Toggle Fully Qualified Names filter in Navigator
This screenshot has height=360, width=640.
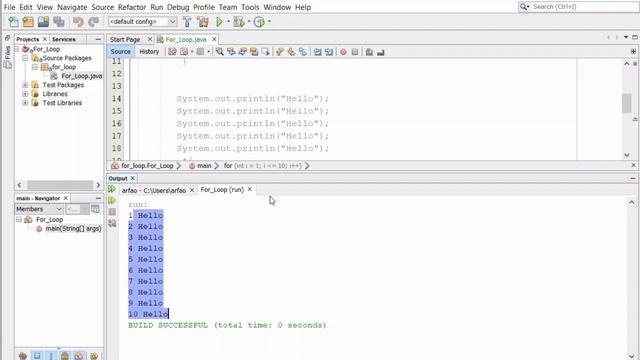pyautogui.click(x=94, y=356)
